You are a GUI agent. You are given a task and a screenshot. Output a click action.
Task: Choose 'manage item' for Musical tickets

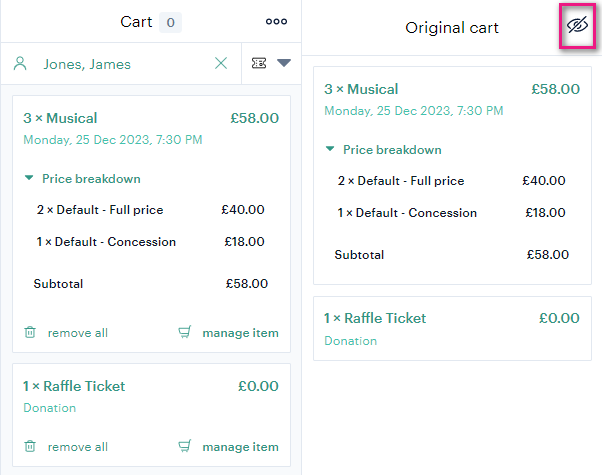(240, 333)
